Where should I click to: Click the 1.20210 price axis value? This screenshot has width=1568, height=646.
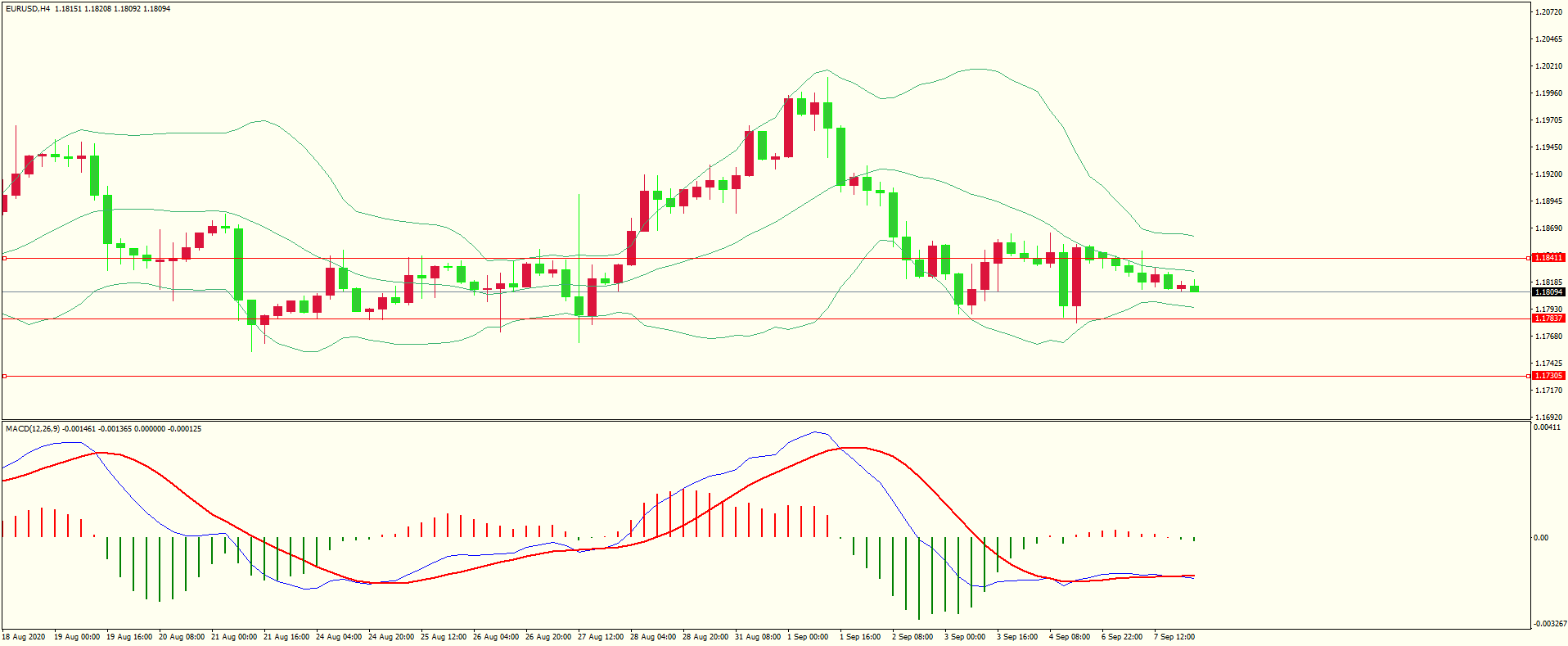click(1549, 66)
